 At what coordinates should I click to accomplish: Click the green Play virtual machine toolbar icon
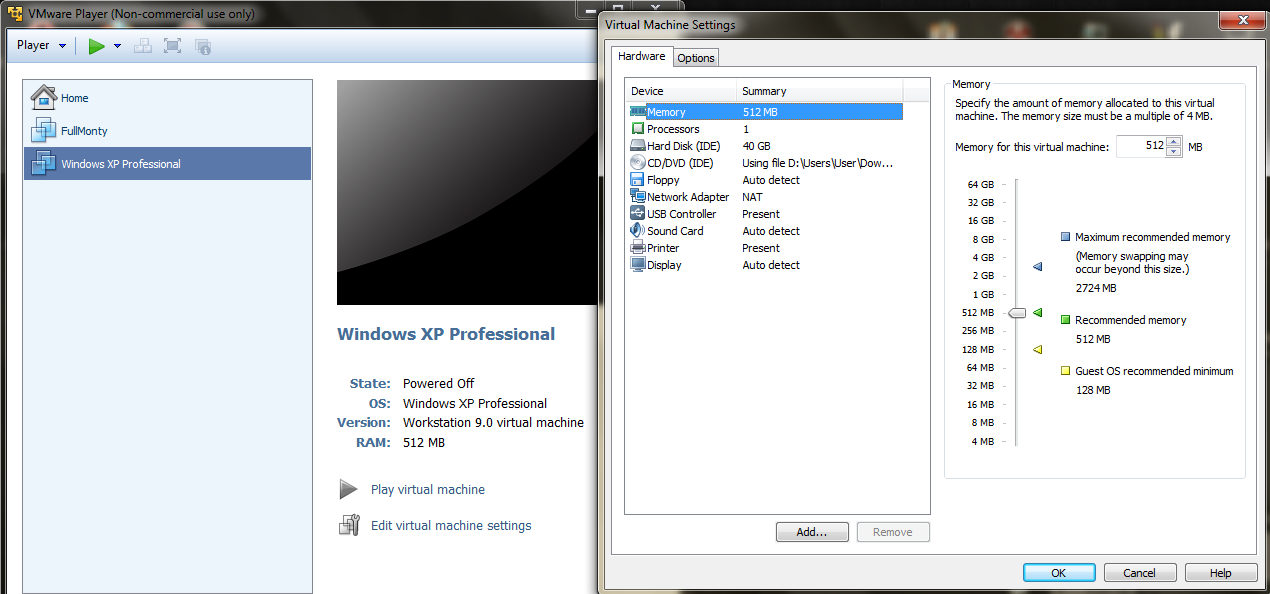[x=96, y=46]
